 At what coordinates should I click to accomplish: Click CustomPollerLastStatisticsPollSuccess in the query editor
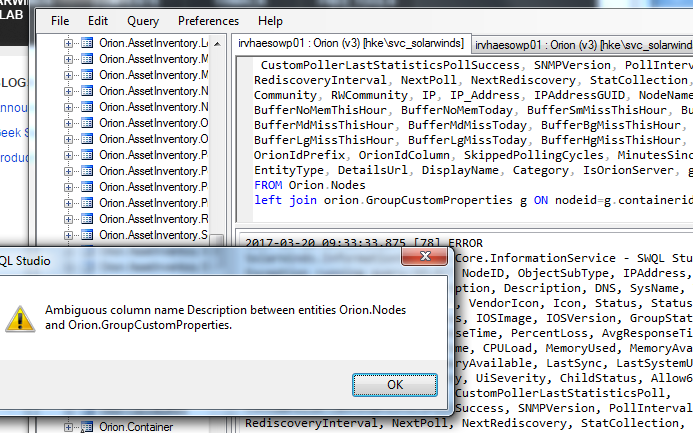pos(390,65)
